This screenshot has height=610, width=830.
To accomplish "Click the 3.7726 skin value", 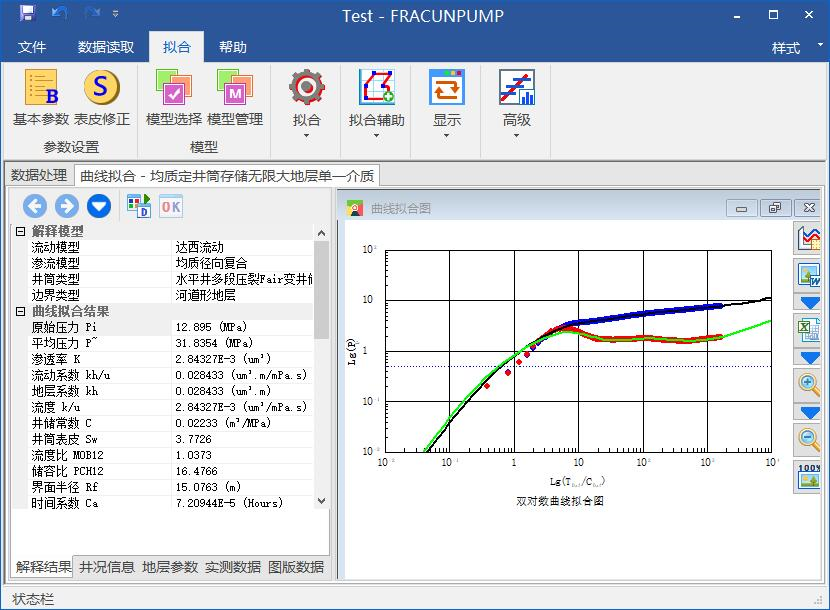I will point(193,439).
